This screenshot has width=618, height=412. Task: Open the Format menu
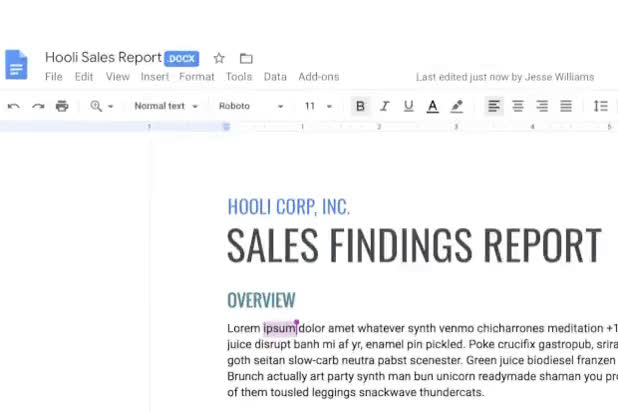click(x=197, y=77)
